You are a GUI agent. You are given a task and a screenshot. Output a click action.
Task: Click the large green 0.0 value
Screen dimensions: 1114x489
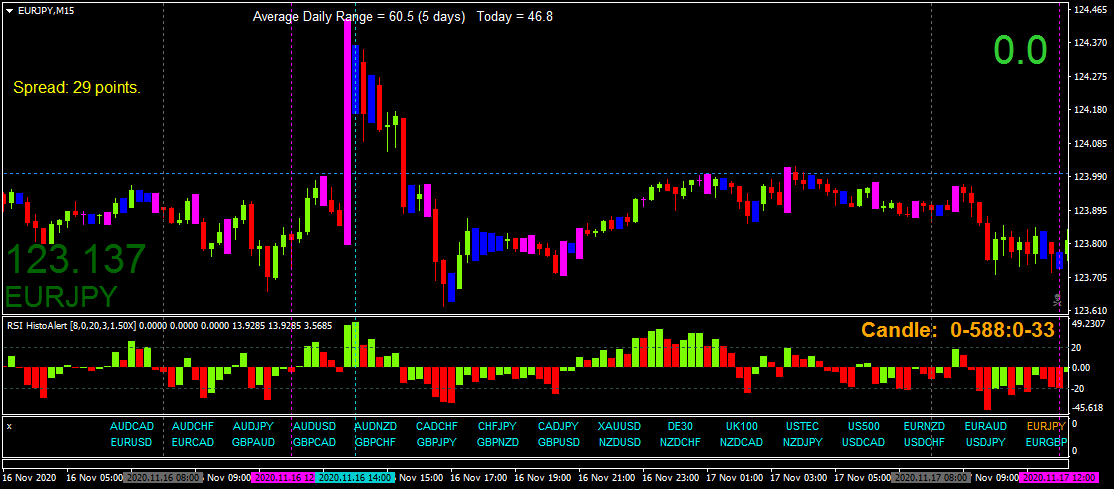[1020, 50]
